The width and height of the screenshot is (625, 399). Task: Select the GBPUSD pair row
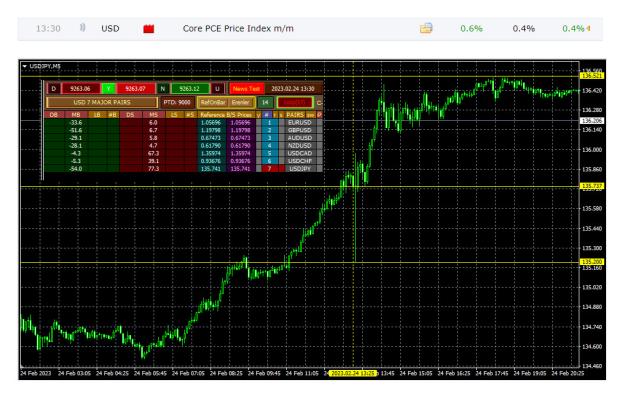point(300,130)
